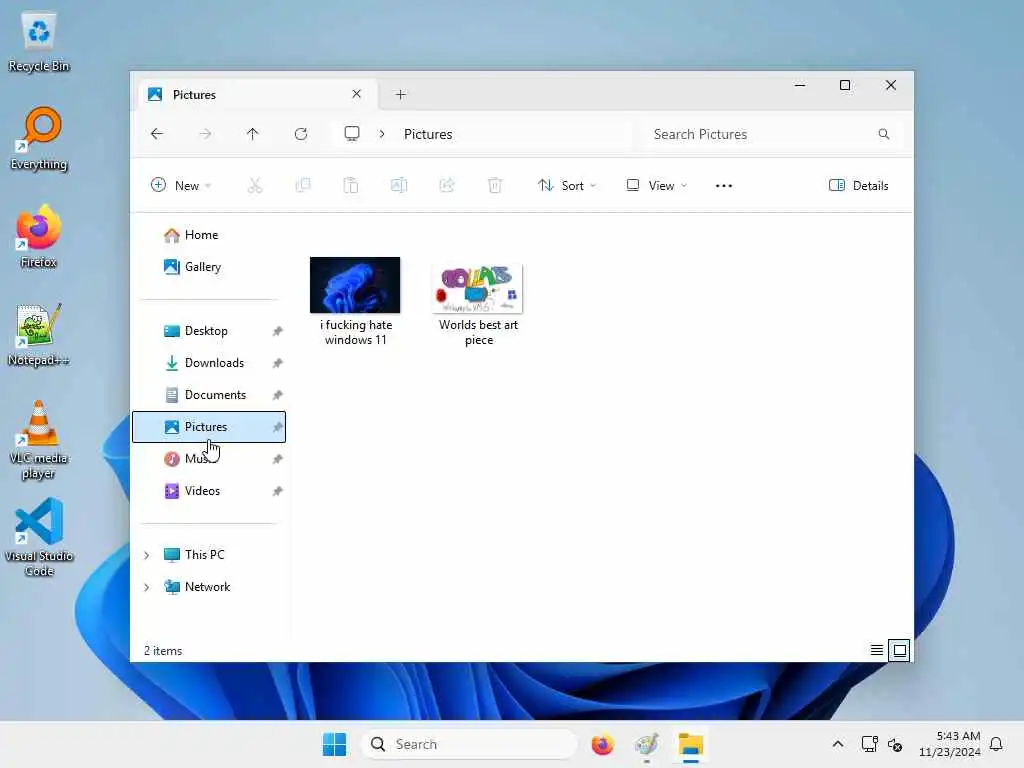Screen dimensions: 1024x768
Task: Open the taskbar clock and date
Action: [x=950, y=744]
